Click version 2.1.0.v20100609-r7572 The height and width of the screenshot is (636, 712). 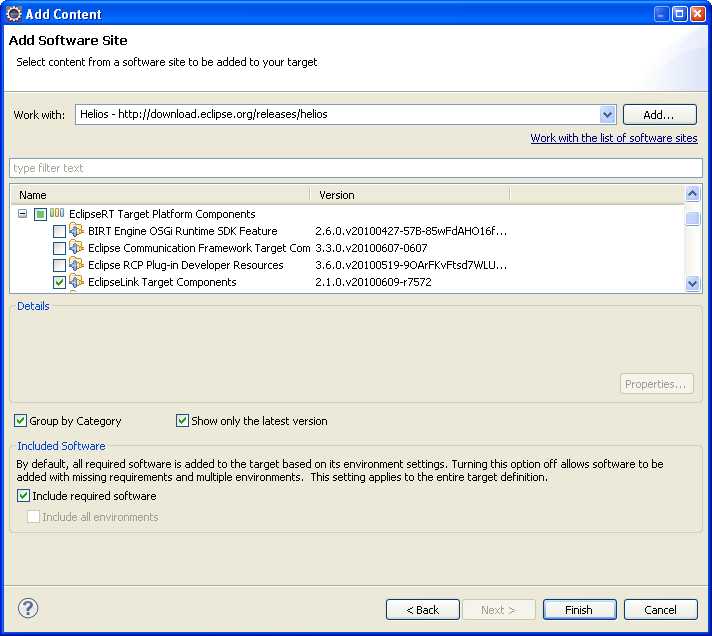pyautogui.click(x=373, y=282)
